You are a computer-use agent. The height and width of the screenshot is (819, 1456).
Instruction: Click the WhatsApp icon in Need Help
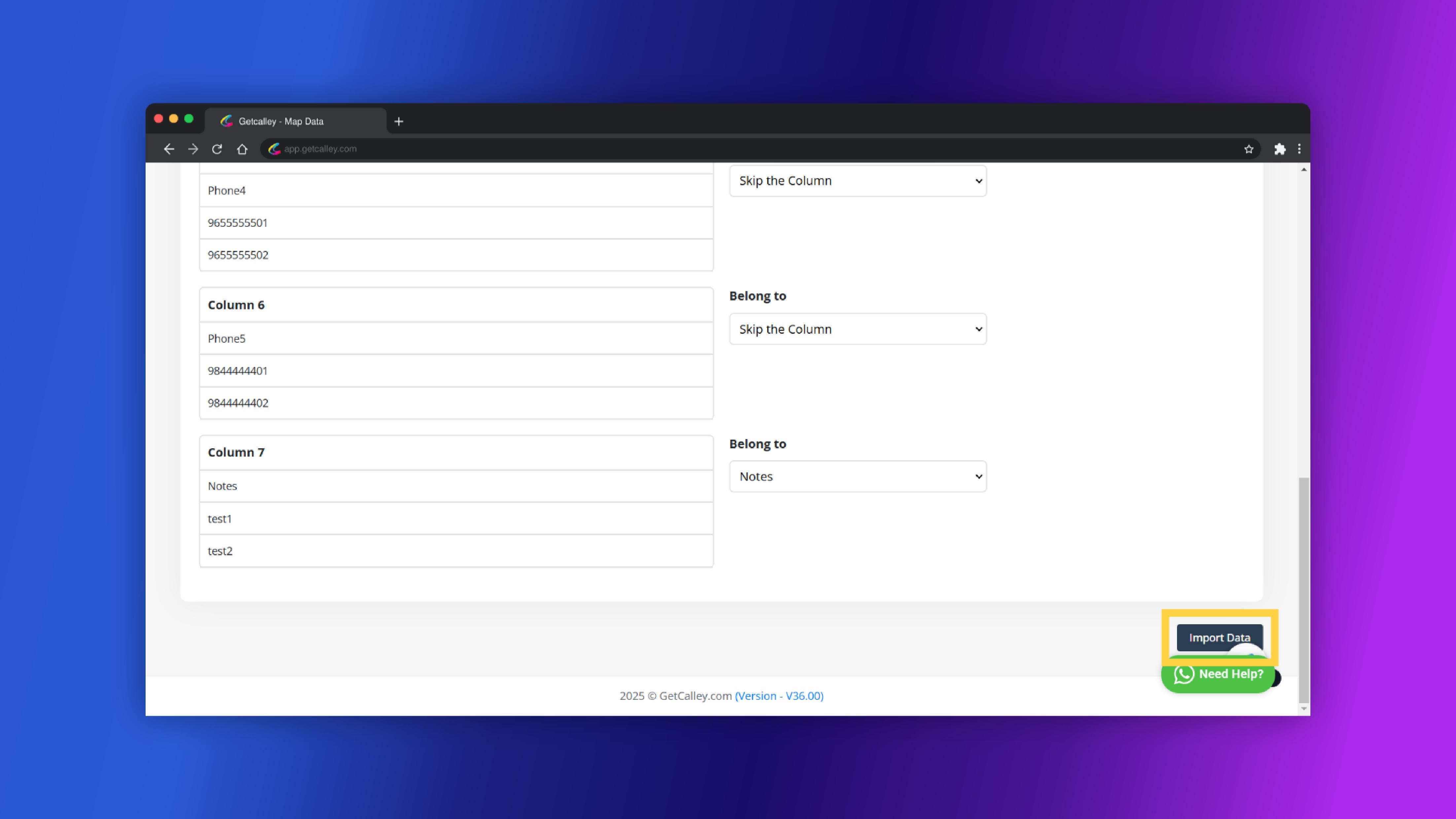pos(1184,674)
